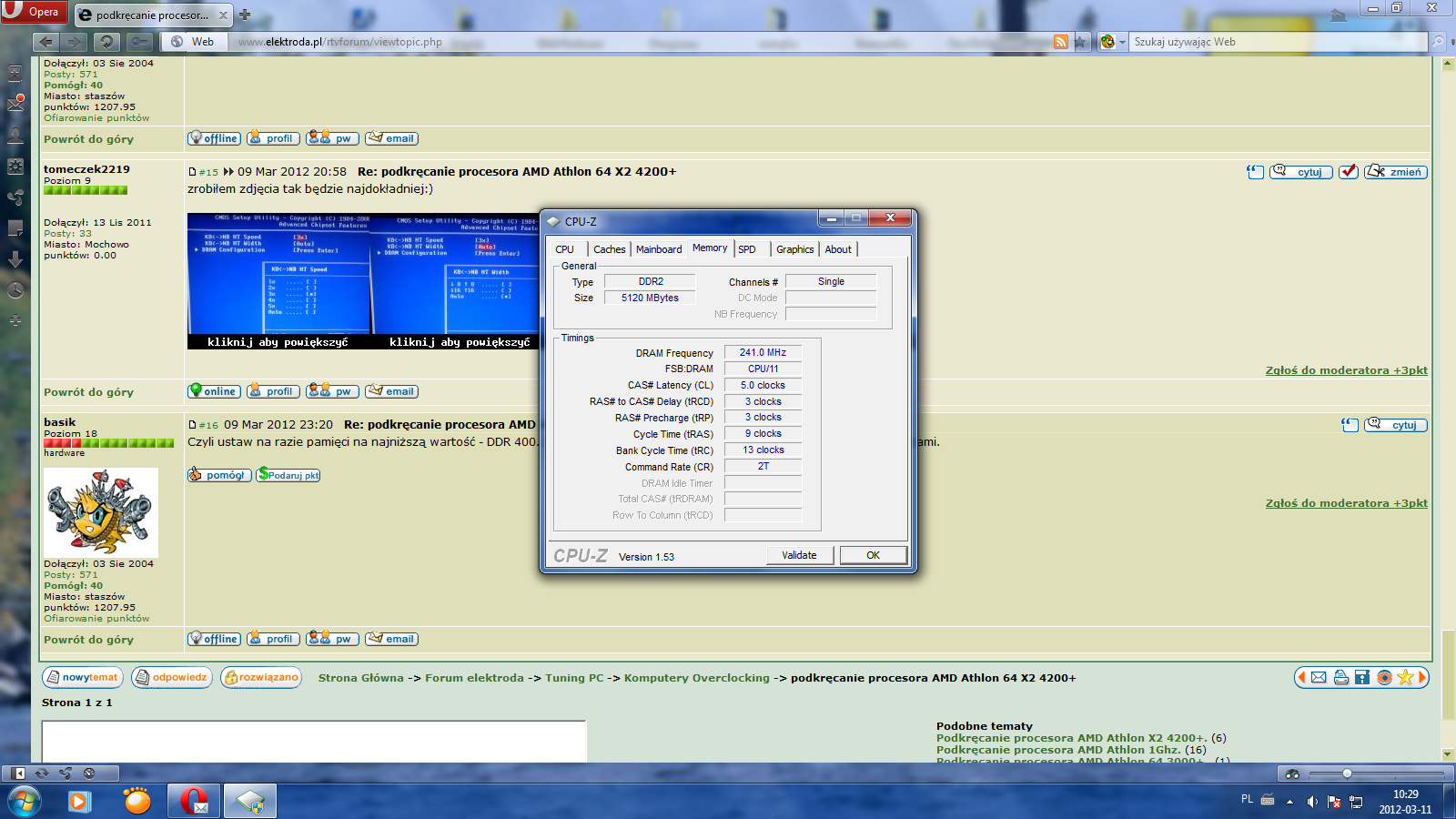
Task: Click the yellow star icon in topic tools
Action: click(x=1406, y=677)
